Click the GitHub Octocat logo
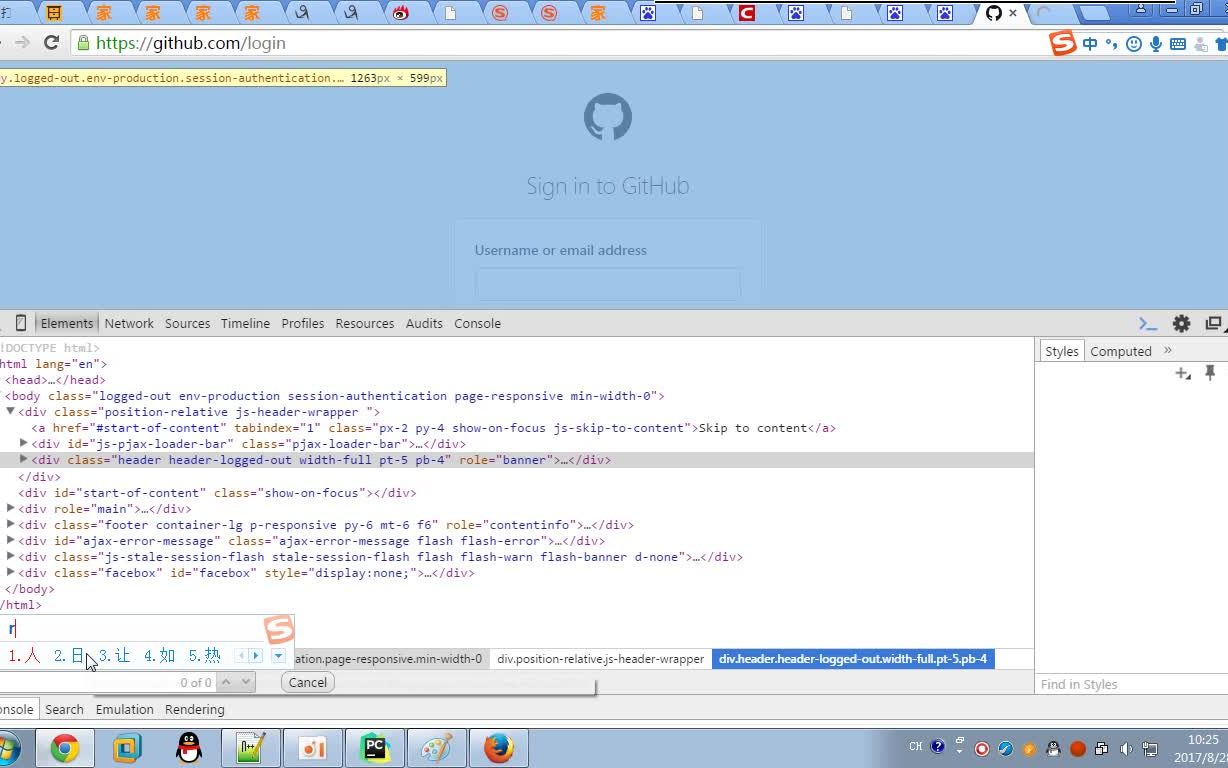The width and height of the screenshot is (1228, 768). 607,117
